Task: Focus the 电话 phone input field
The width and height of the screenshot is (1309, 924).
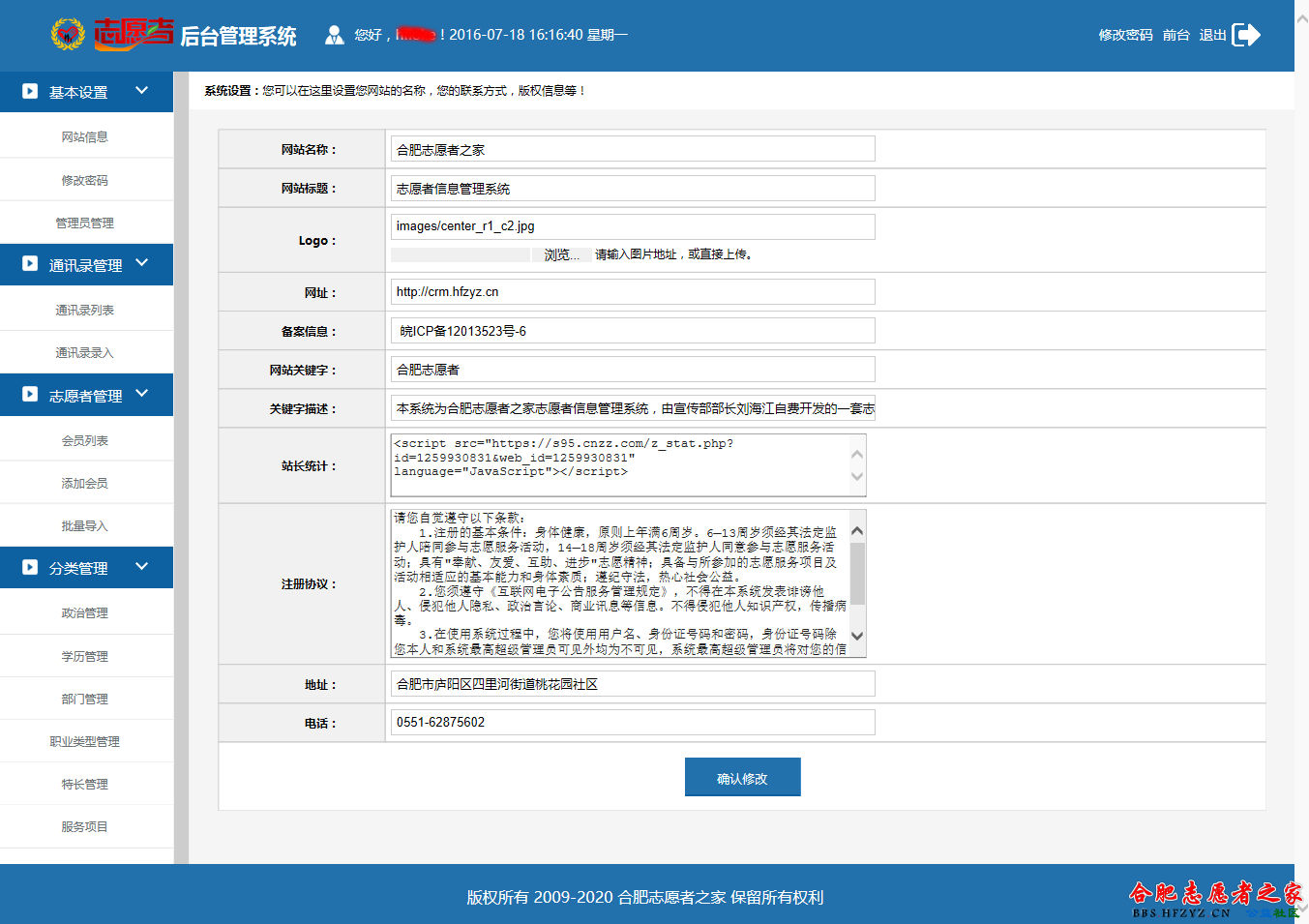Action: point(633,723)
